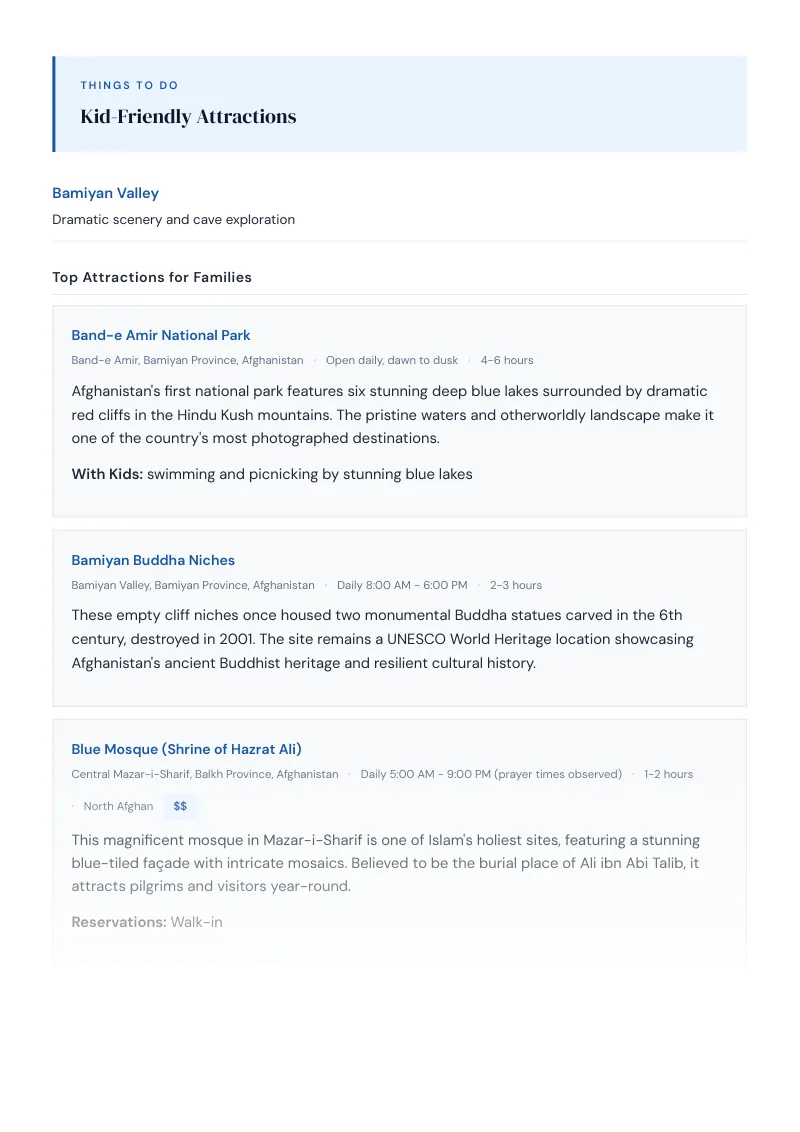Viewport: 800px width, 1132px height.
Task: Click the Kid-Friendly Attractions header
Action: [x=188, y=116]
